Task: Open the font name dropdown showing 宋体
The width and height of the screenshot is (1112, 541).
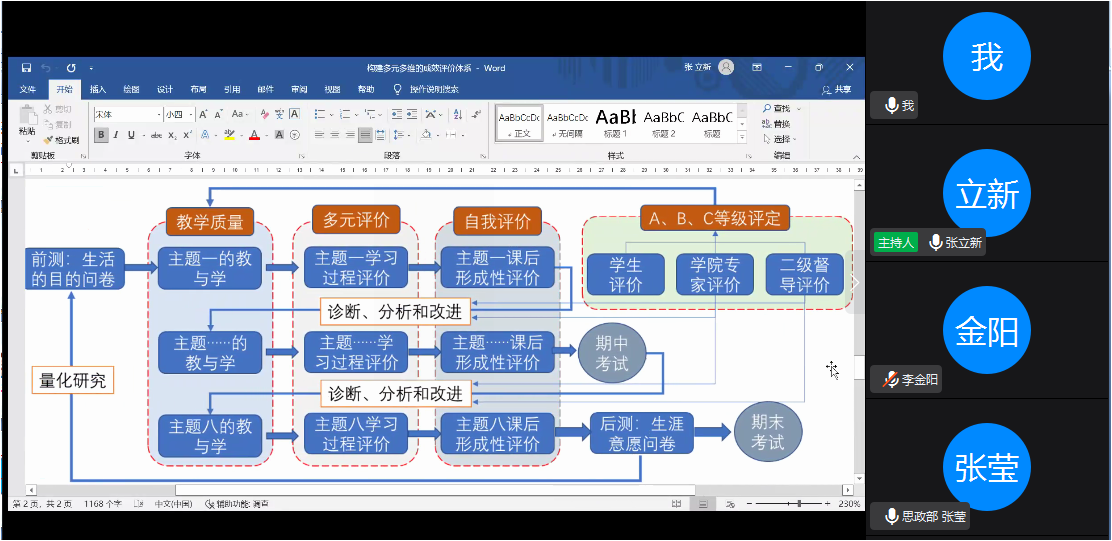Action: pyautogui.click(x=127, y=115)
